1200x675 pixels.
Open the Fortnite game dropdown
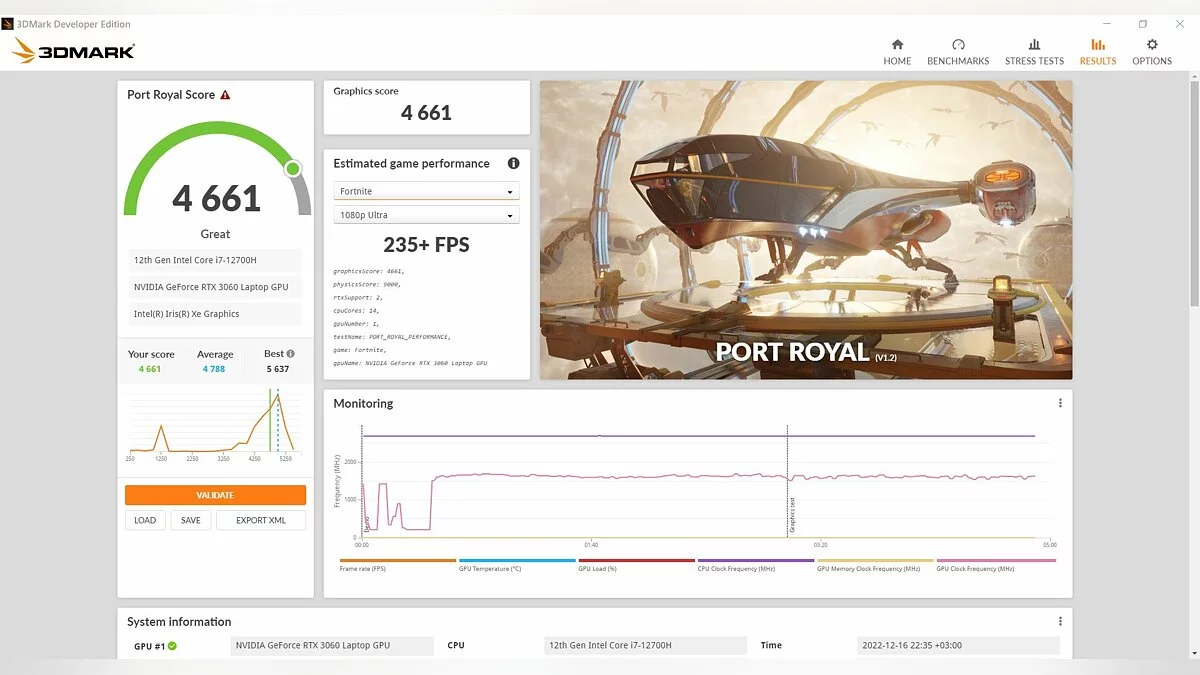427,191
